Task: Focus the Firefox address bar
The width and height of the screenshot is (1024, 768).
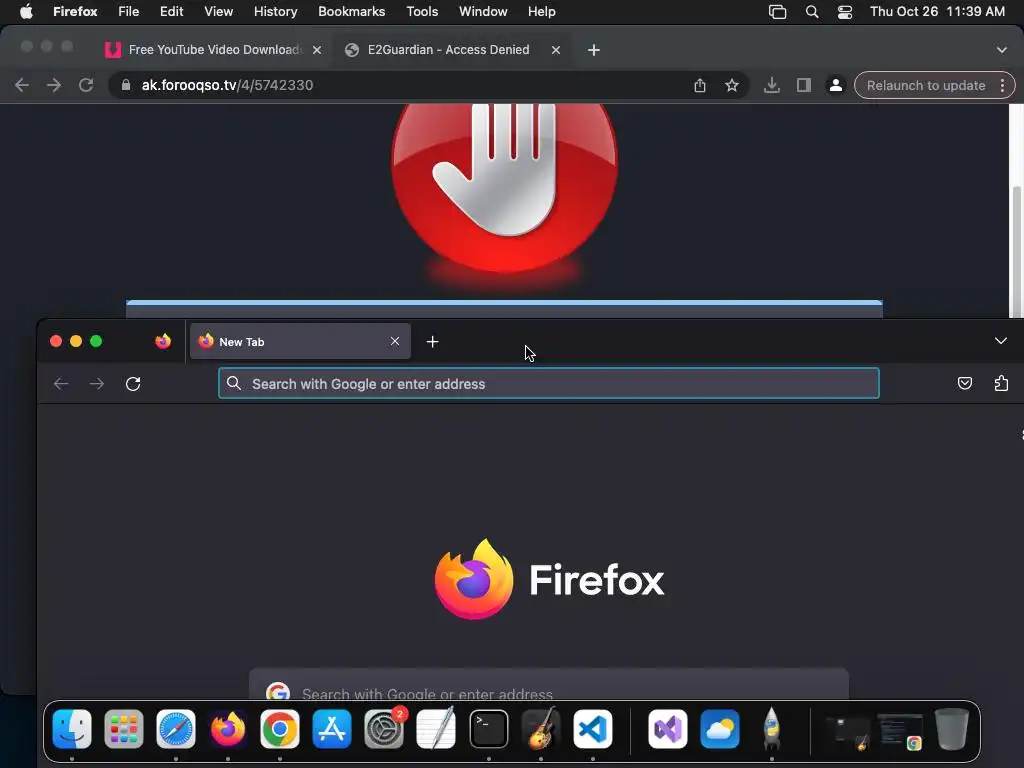Action: coord(549,383)
